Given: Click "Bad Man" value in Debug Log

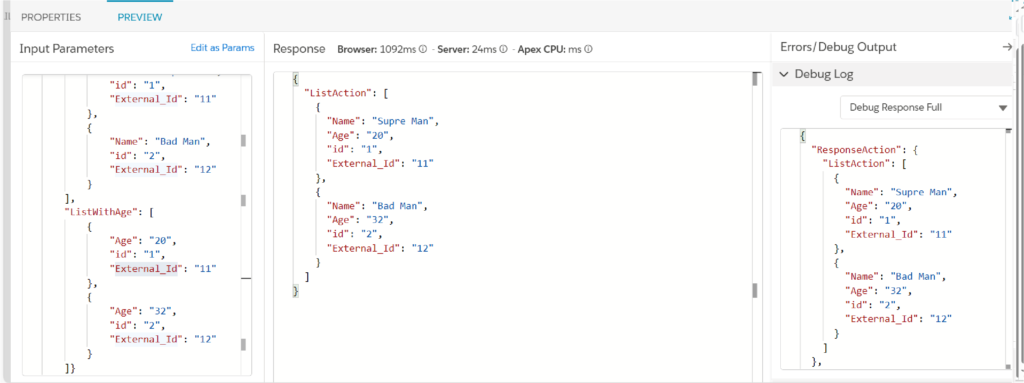Looking at the screenshot, I should click(915, 277).
